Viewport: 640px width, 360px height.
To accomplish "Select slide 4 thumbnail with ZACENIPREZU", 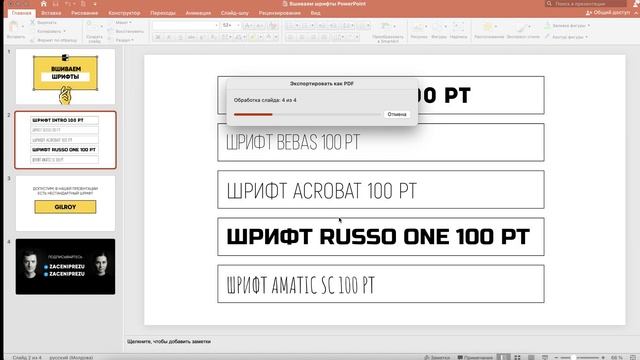I will pyautogui.click(x=65, y=267).
